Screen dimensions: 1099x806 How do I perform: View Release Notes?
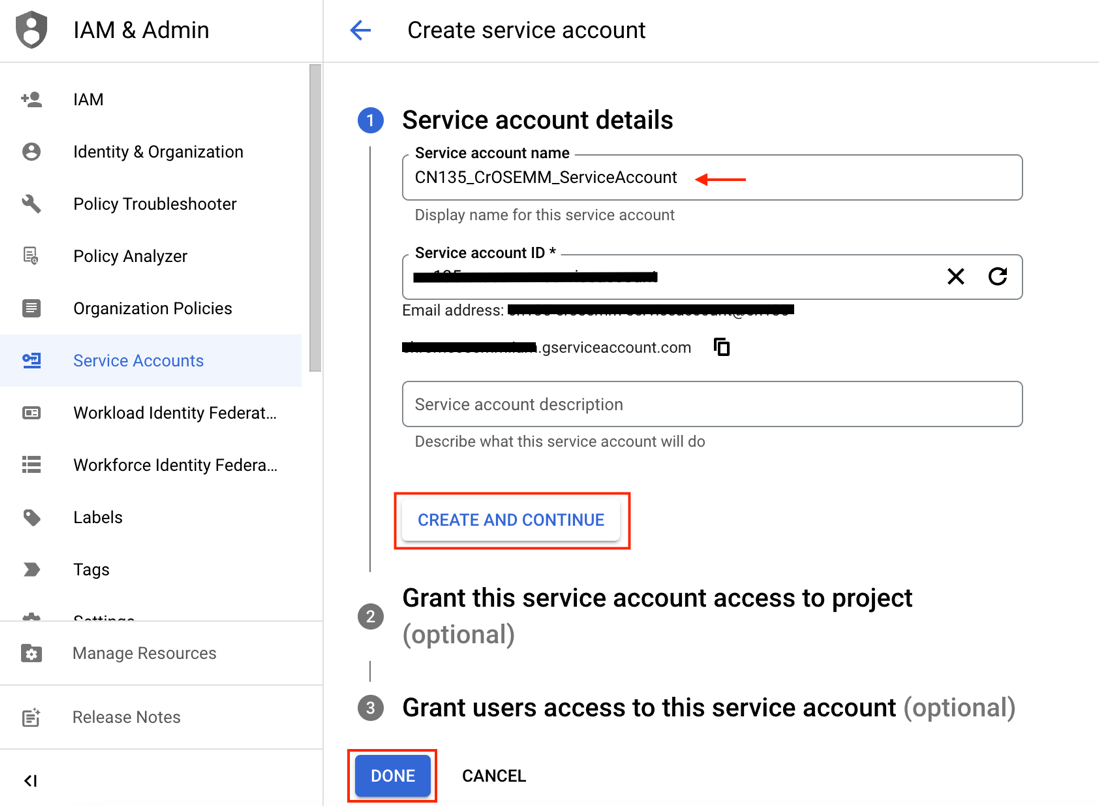click(126, 717)
